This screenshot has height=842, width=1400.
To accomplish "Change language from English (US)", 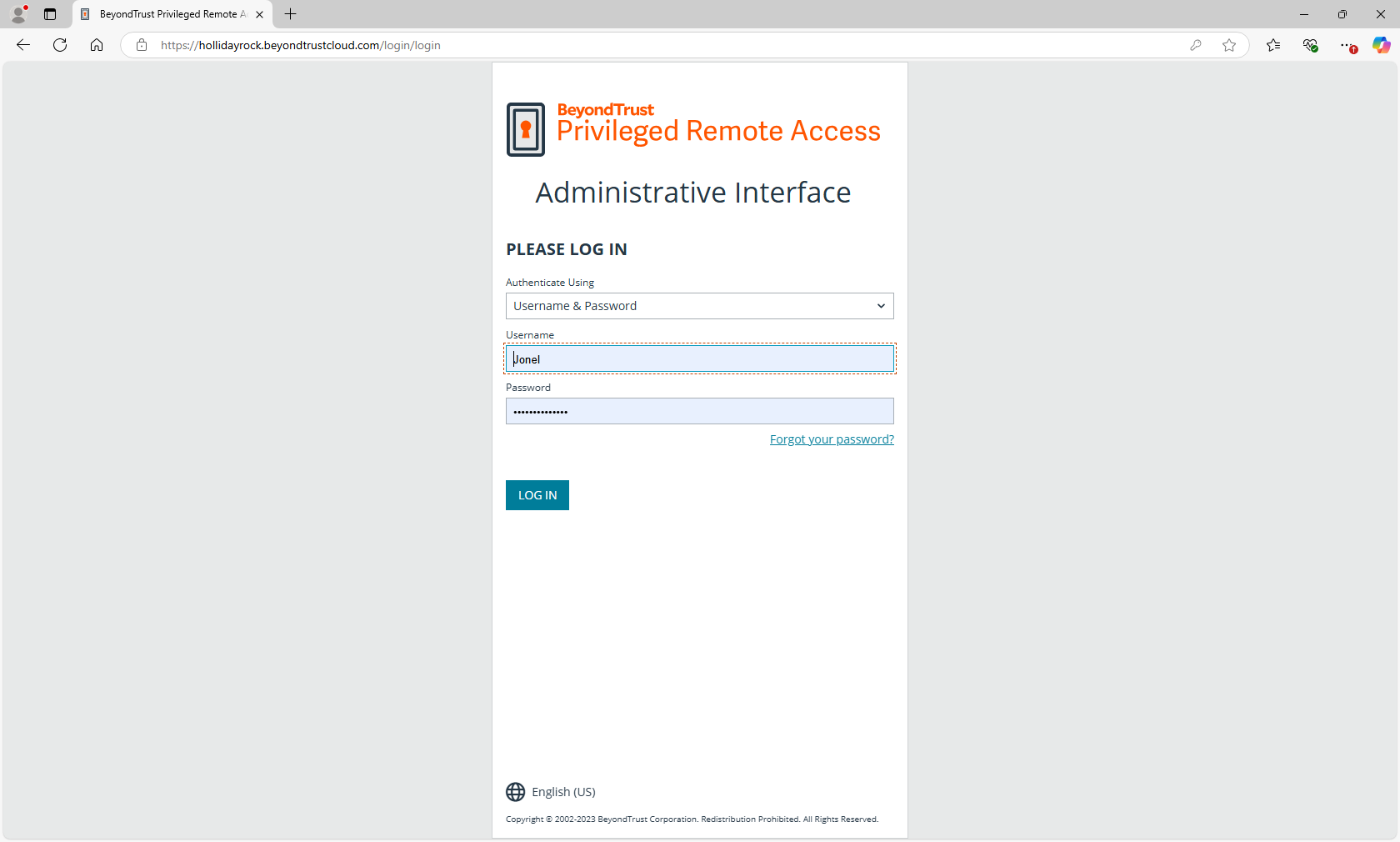I will coord(563,792).
